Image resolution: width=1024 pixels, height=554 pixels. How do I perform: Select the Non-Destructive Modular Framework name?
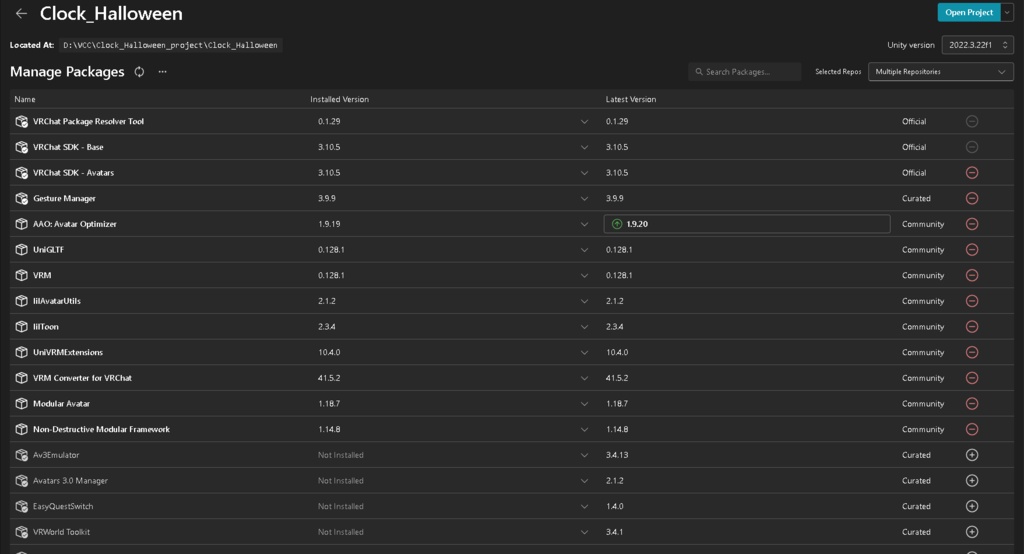(x=101, y=429)
